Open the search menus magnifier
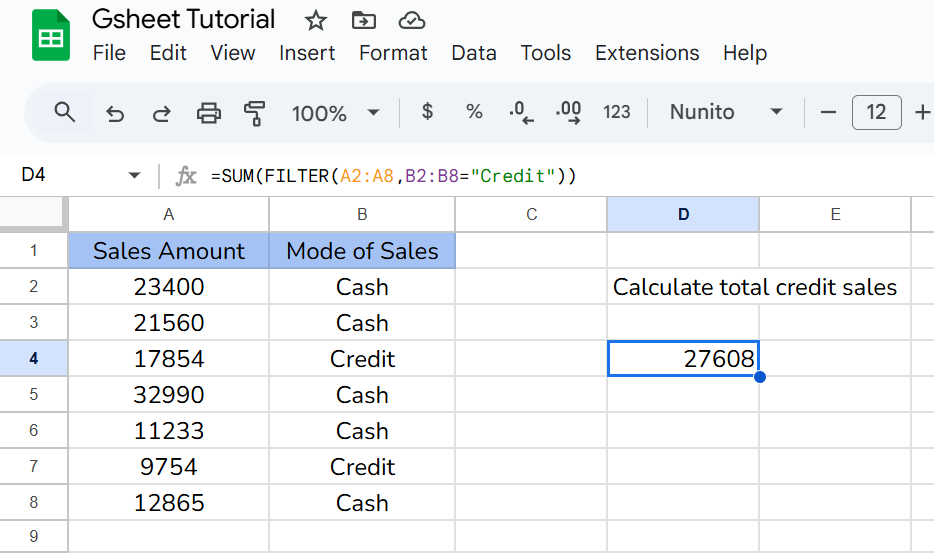The height and width of the screenshot is (553, 934). click(x=65, y=112)
